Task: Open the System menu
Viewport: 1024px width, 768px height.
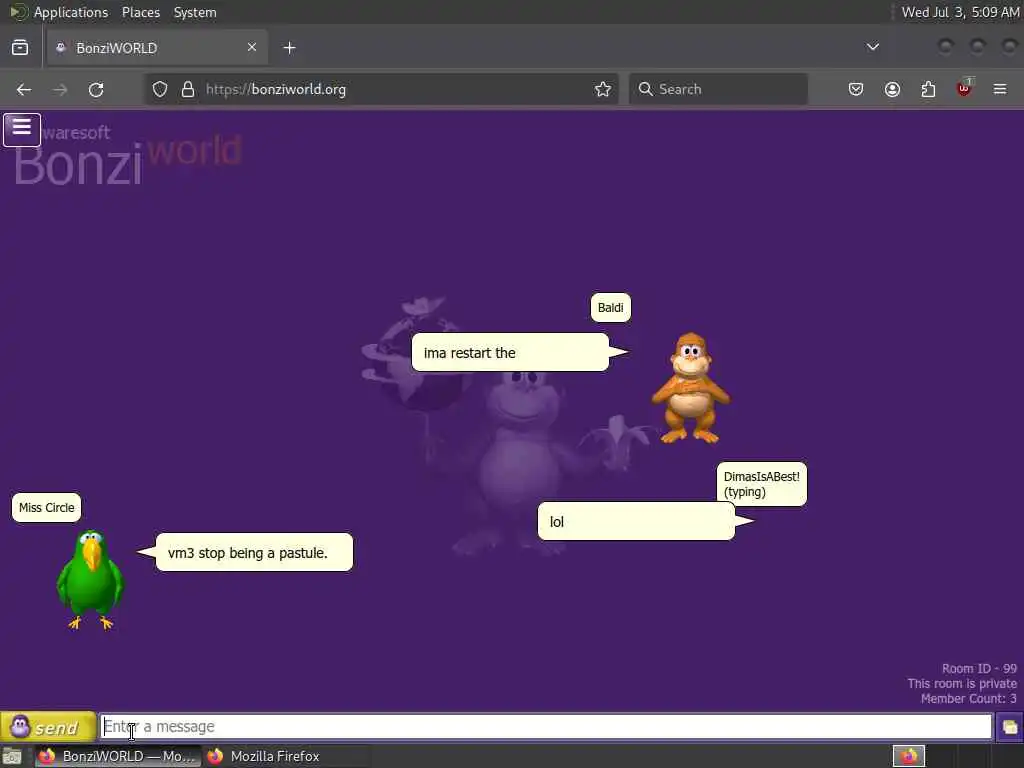Action: click(x=195, y=12)
